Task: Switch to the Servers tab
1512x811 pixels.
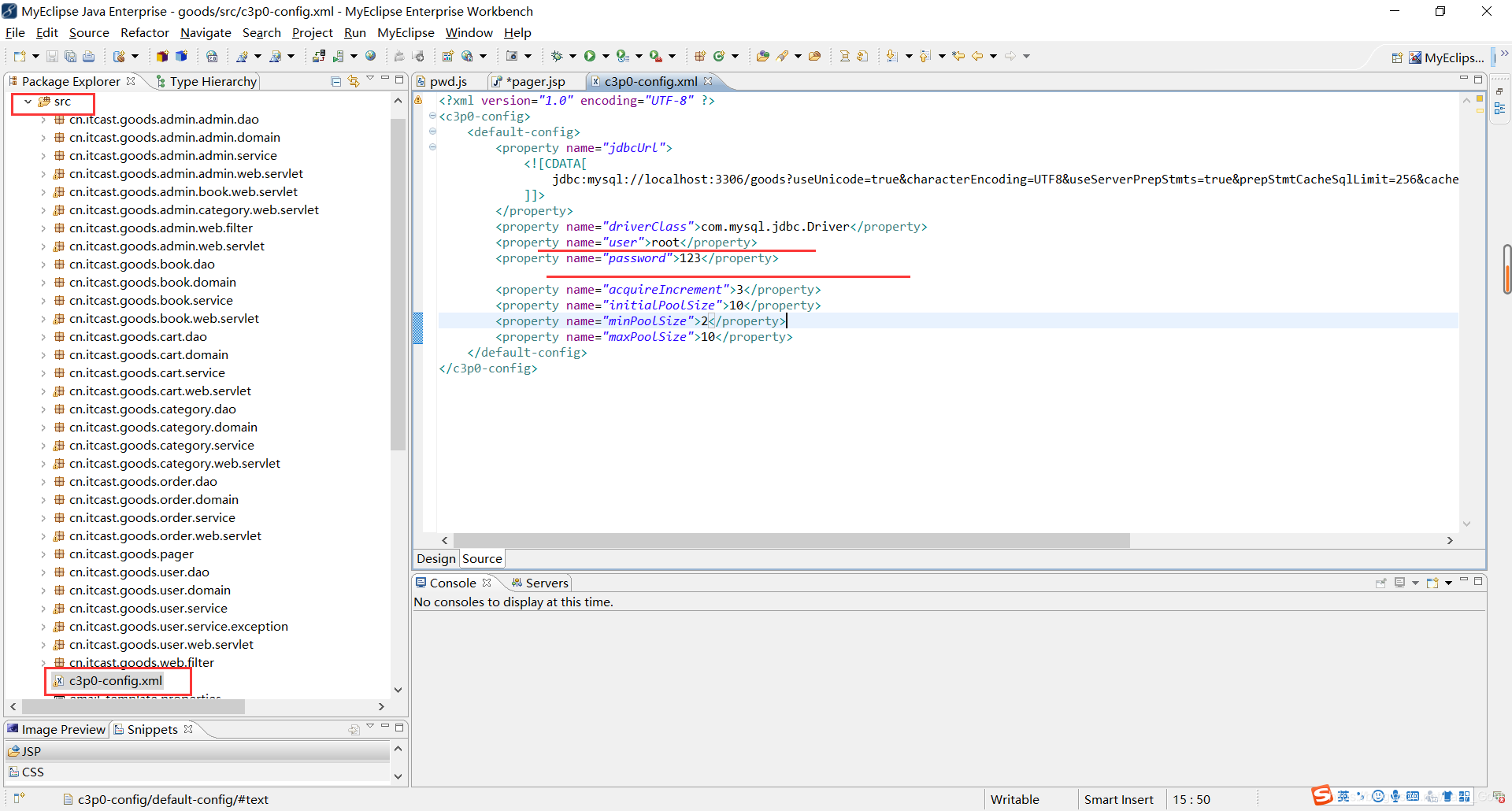Action: point(539,583)
